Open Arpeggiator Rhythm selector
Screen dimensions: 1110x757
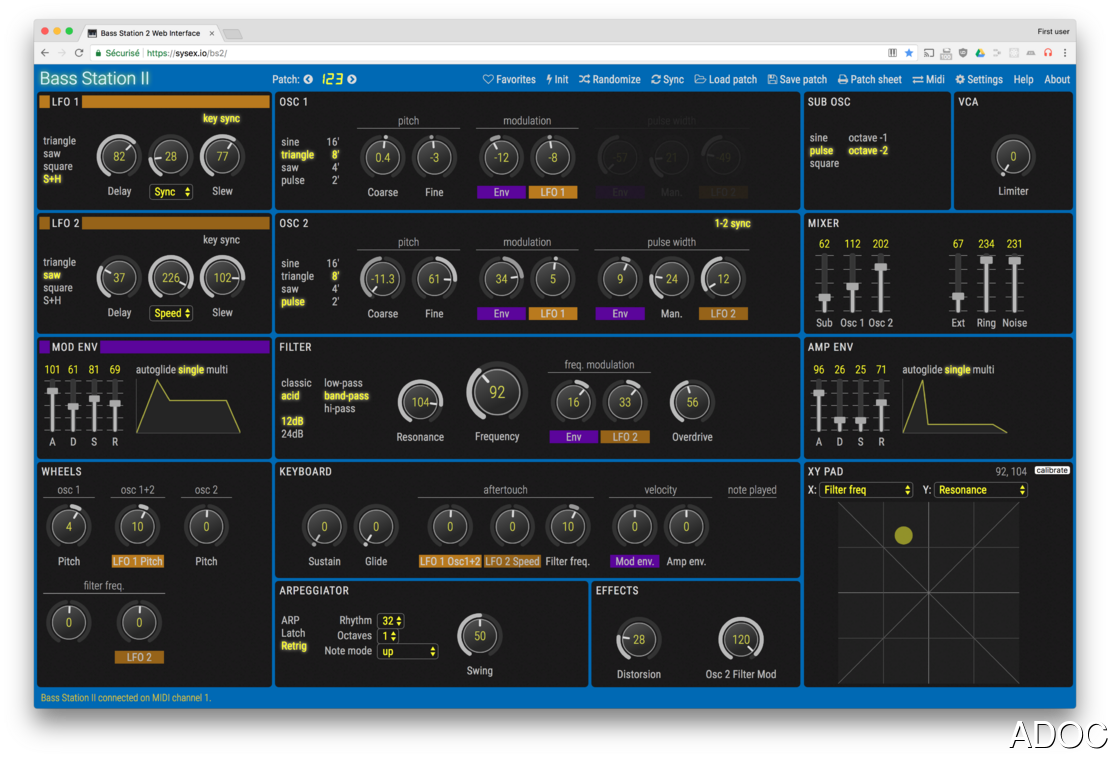(391, 620)
